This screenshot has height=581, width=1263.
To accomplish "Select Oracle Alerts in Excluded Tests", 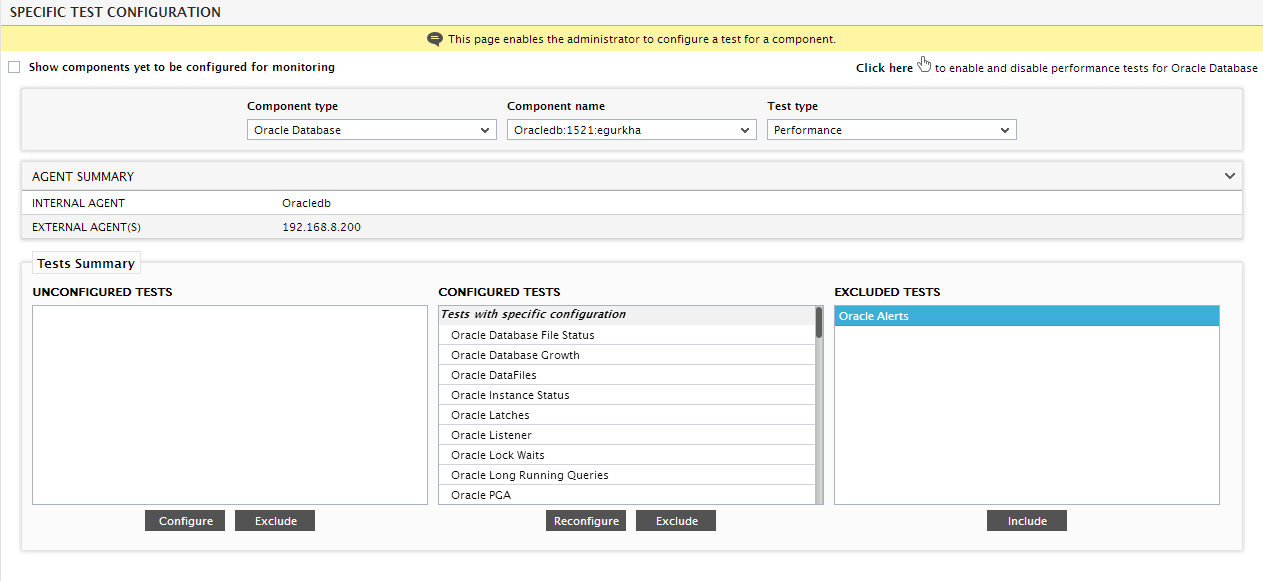I will [1027, 316].
